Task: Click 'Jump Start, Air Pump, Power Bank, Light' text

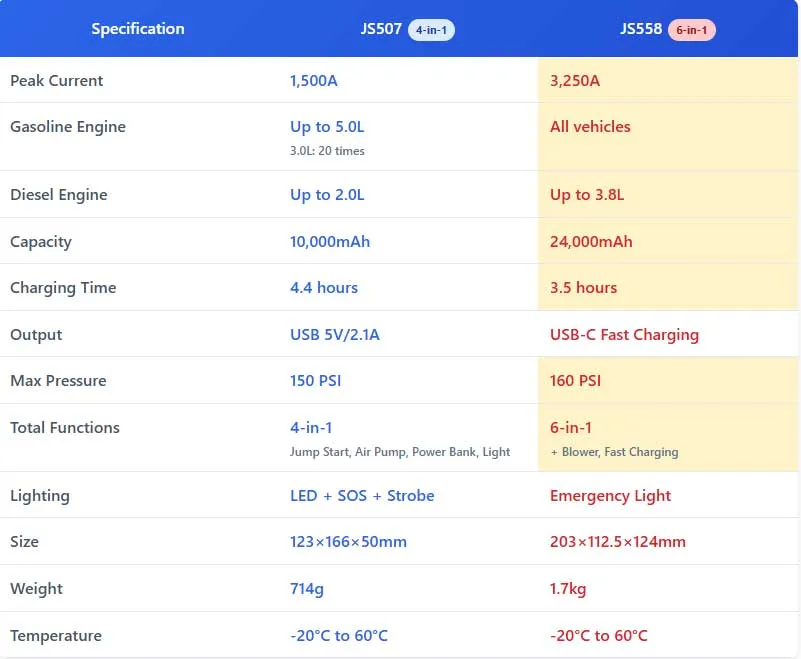Action: click(400, 452)
